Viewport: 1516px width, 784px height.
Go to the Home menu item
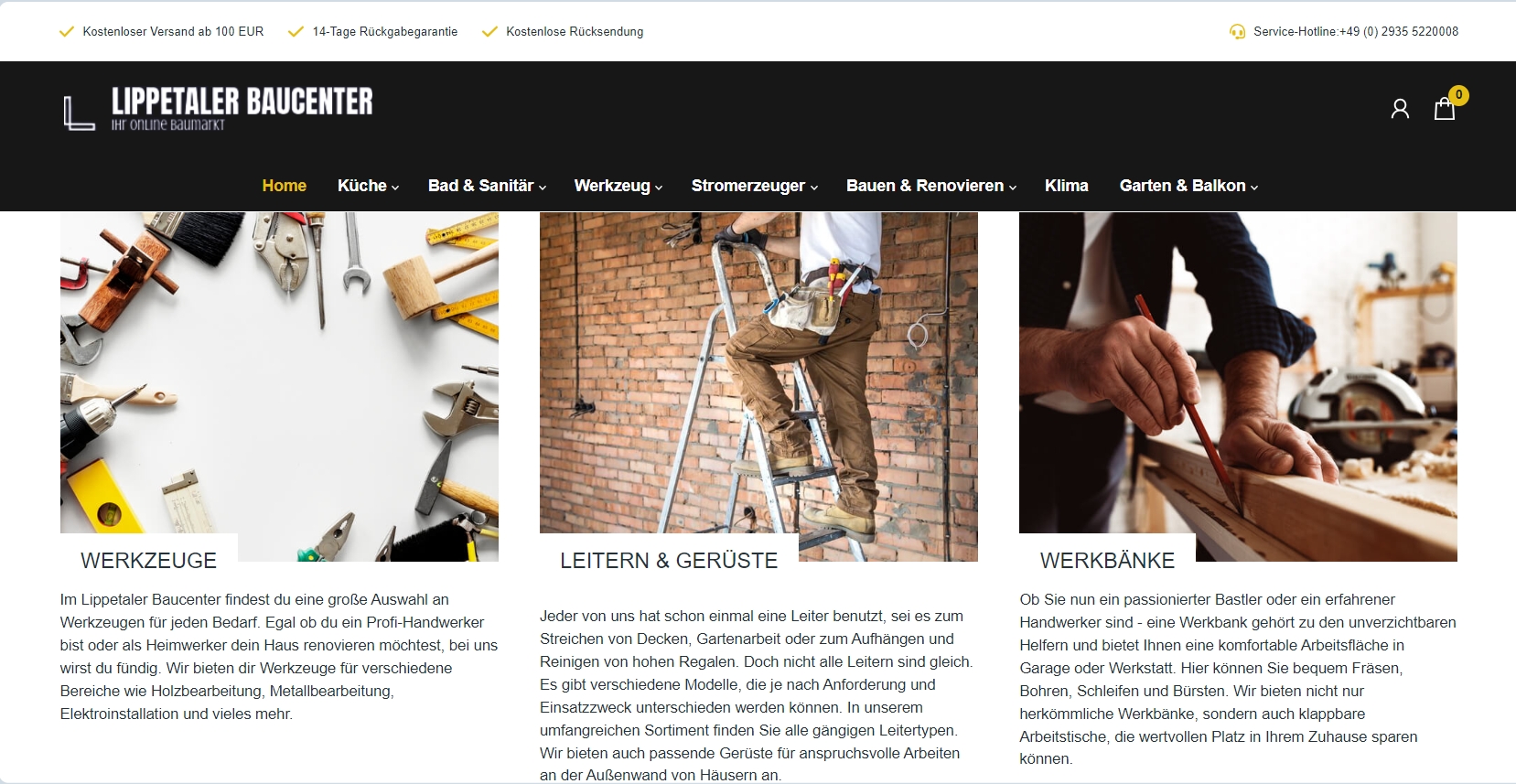pos(285,186)
